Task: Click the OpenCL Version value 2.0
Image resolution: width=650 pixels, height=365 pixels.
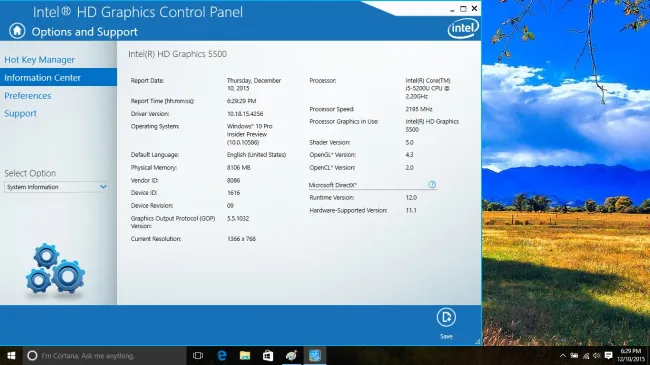Action: (x=409, y=168)
